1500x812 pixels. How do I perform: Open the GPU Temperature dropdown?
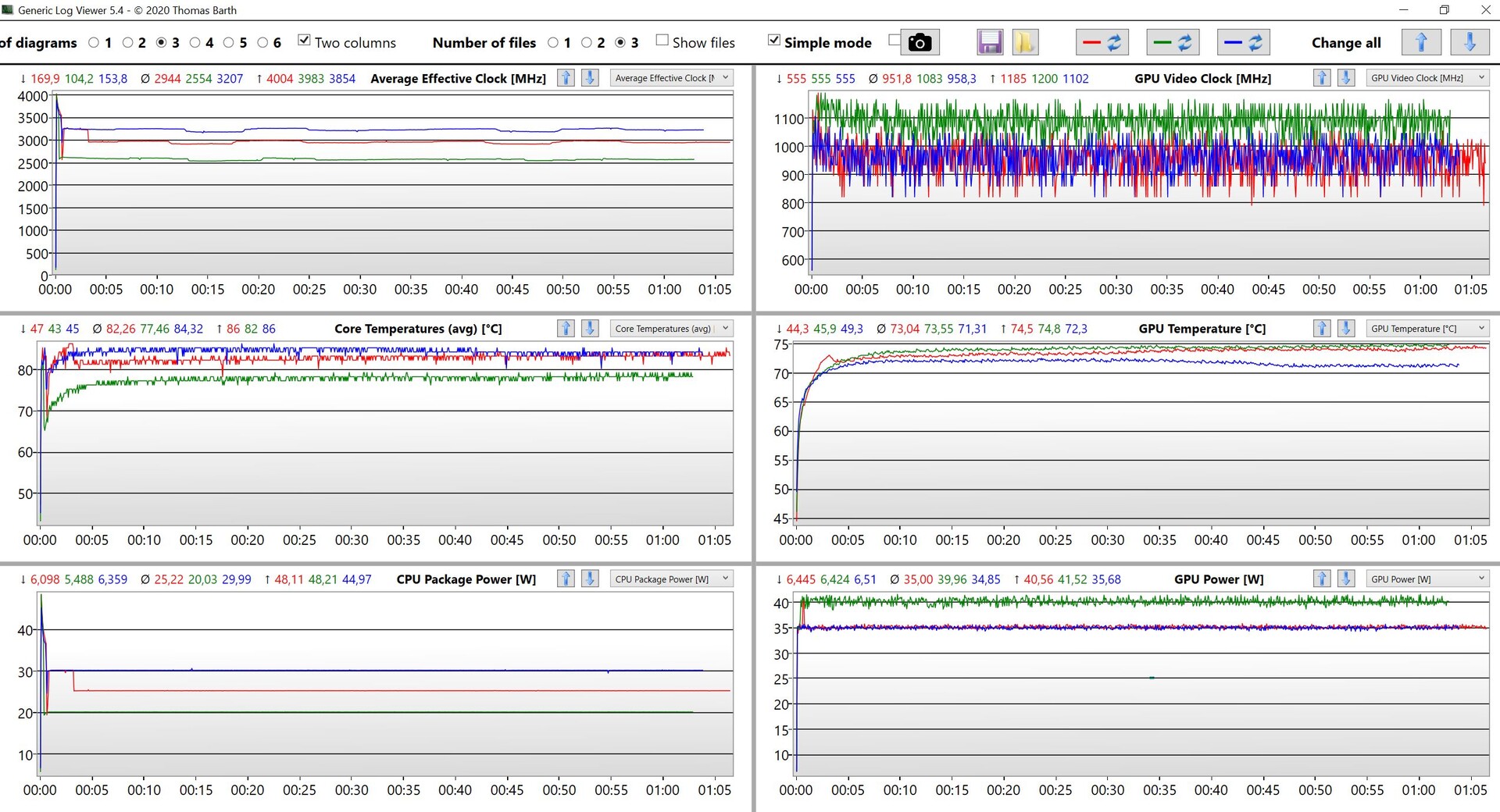1427,329
